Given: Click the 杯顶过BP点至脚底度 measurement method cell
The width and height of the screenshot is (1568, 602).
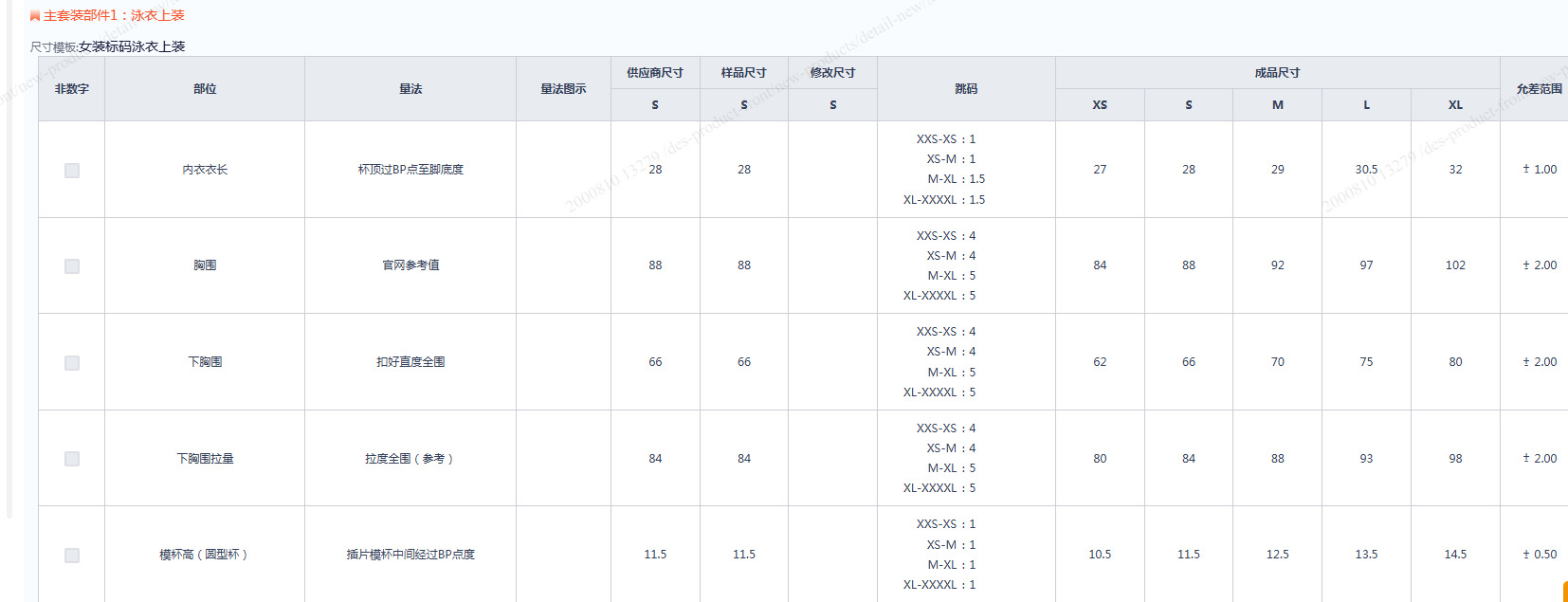Looking at the screenshot, I should (410, 170).
